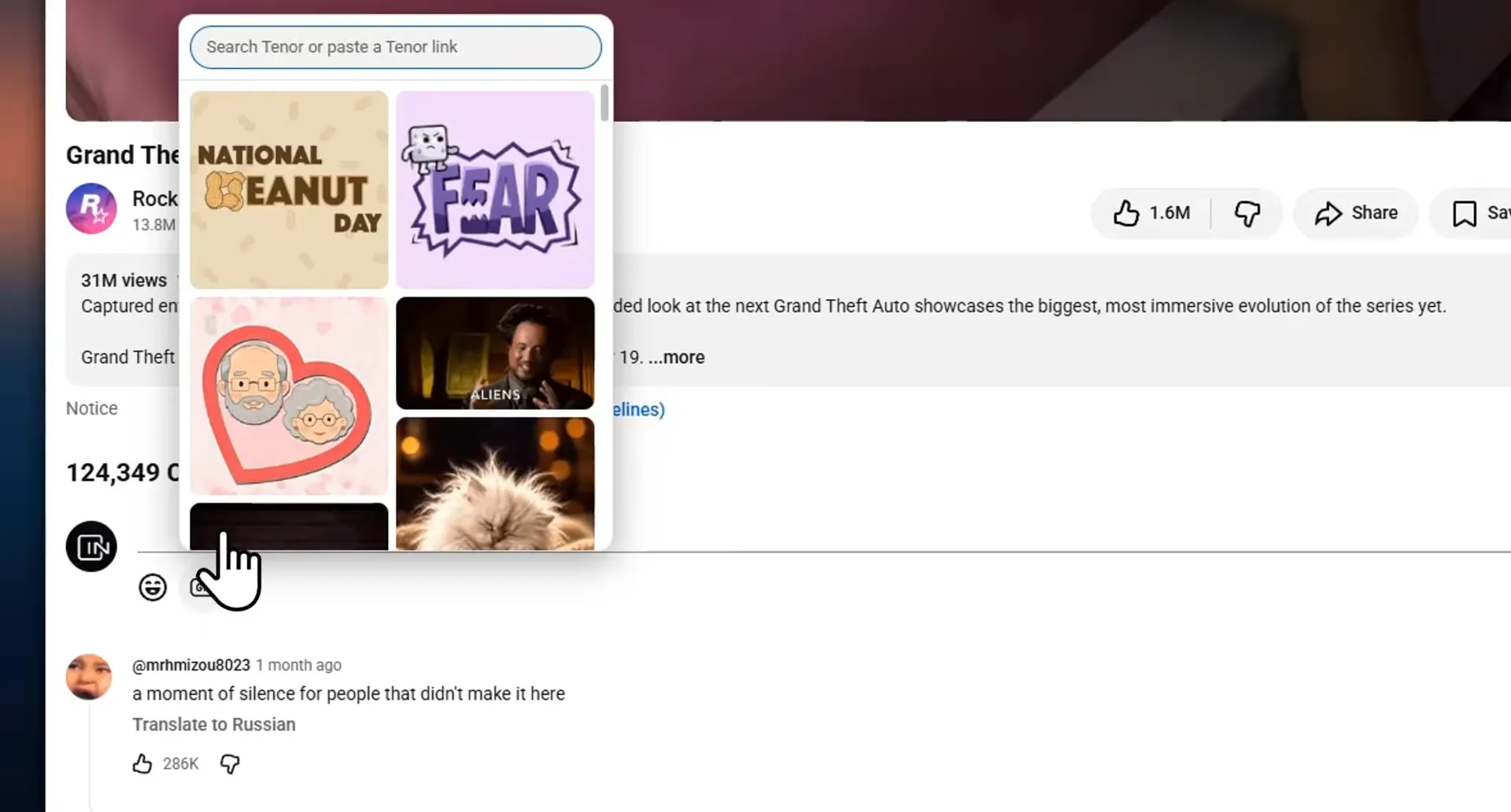The image size is (1511, 812).
Task: Open @mrhmizou8023 commenter avatar
Action: pyautogui.click(x=89, y=677)
